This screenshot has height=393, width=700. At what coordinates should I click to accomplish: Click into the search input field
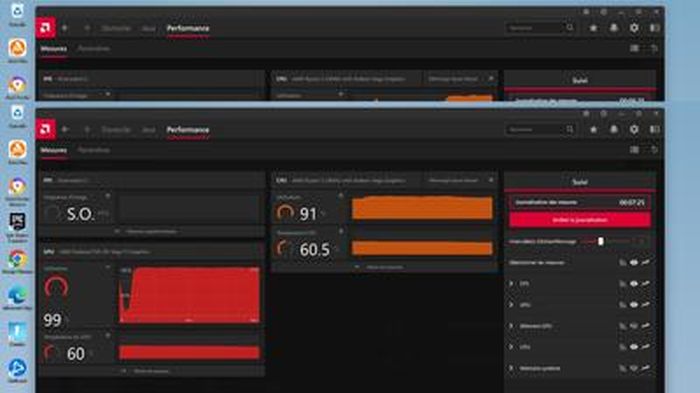(x=535, y=130)
